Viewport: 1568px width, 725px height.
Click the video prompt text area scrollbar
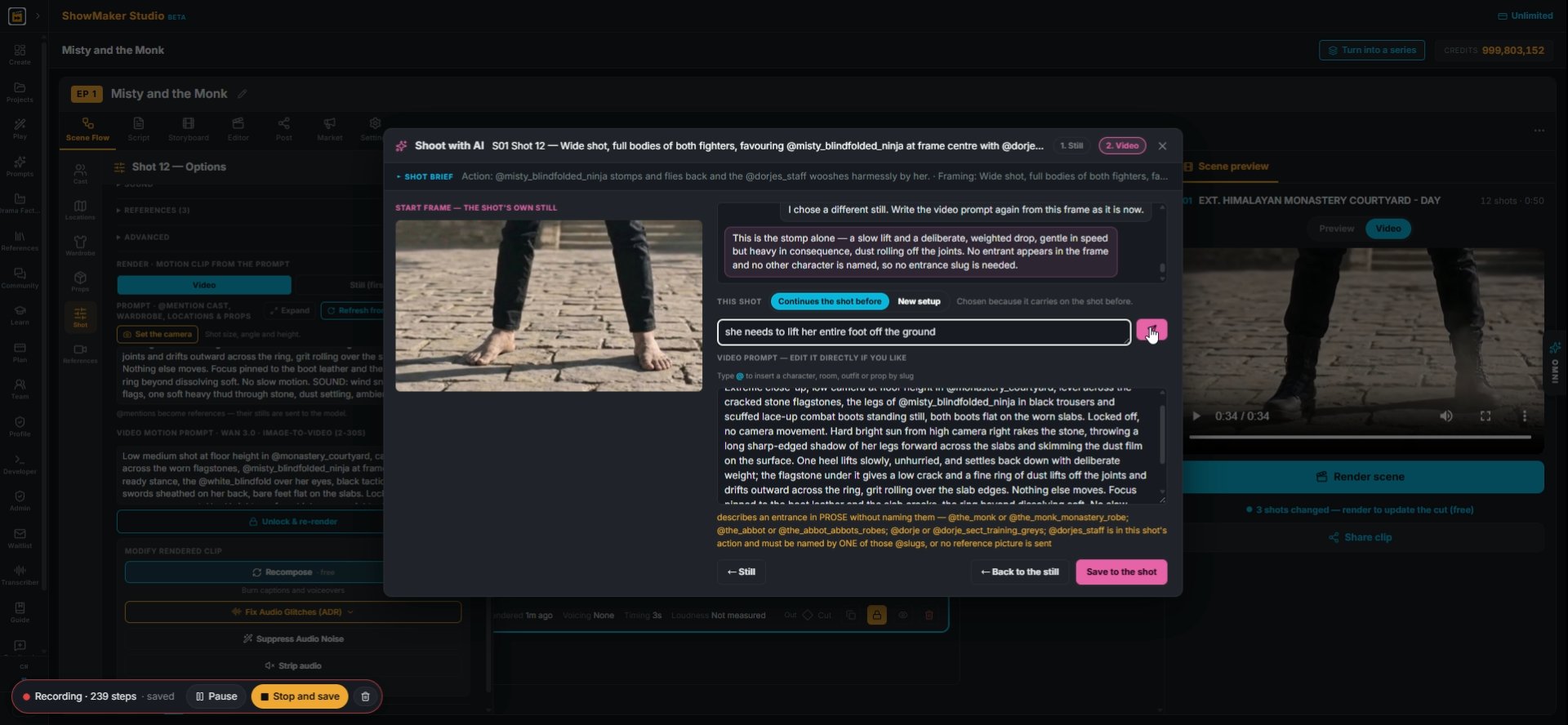pos(1162,434)
